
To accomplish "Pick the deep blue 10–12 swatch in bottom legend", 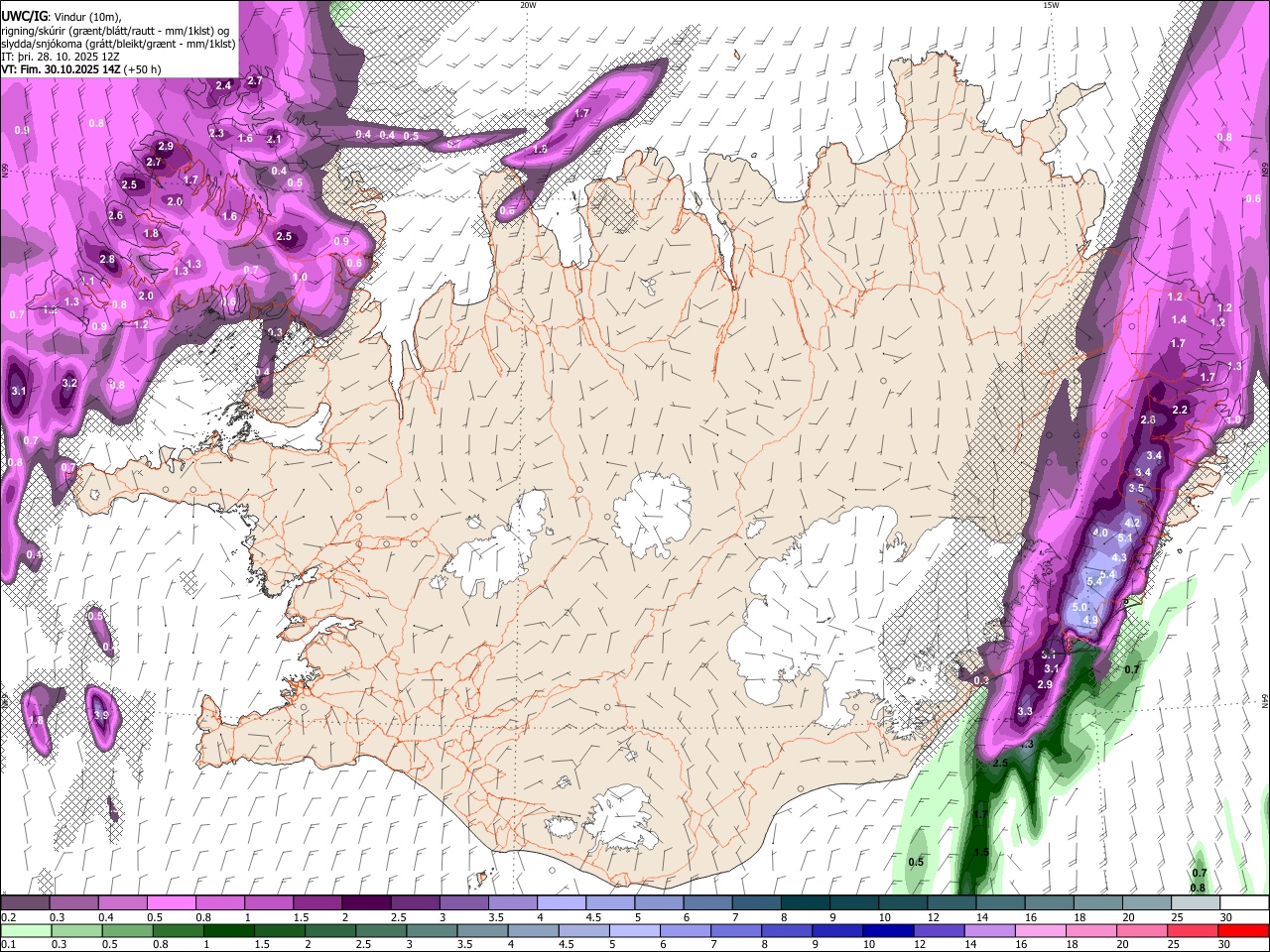I will (x=888, y=930).
